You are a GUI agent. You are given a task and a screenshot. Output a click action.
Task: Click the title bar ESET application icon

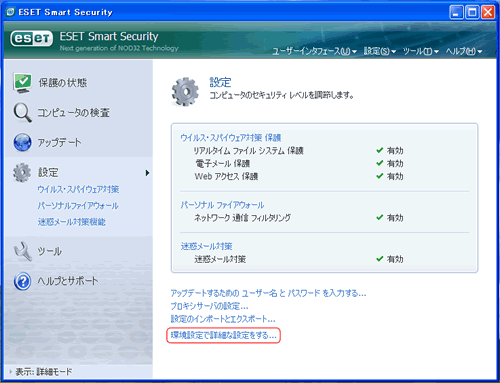click(x=11, y=12)
